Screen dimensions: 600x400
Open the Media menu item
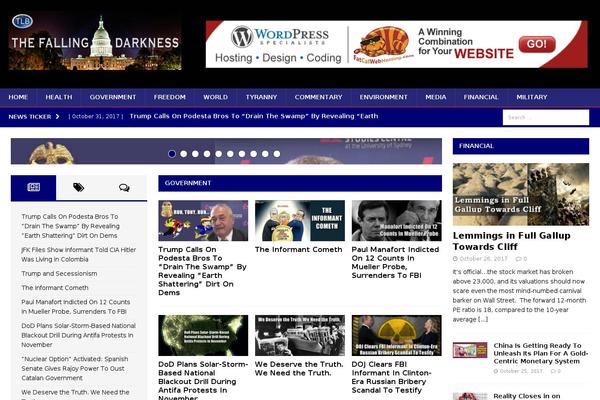click(435, 97)
